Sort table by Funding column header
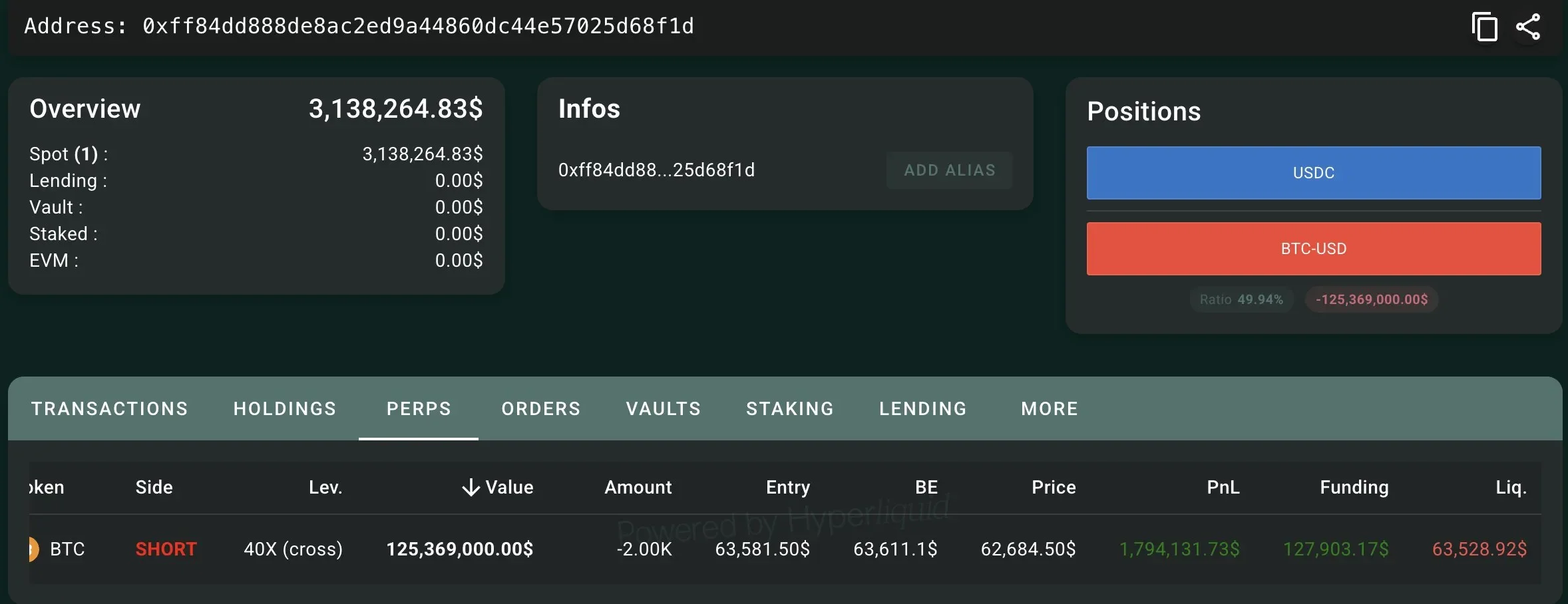This screenshot has width=1568, height=604. (1354, 488)
